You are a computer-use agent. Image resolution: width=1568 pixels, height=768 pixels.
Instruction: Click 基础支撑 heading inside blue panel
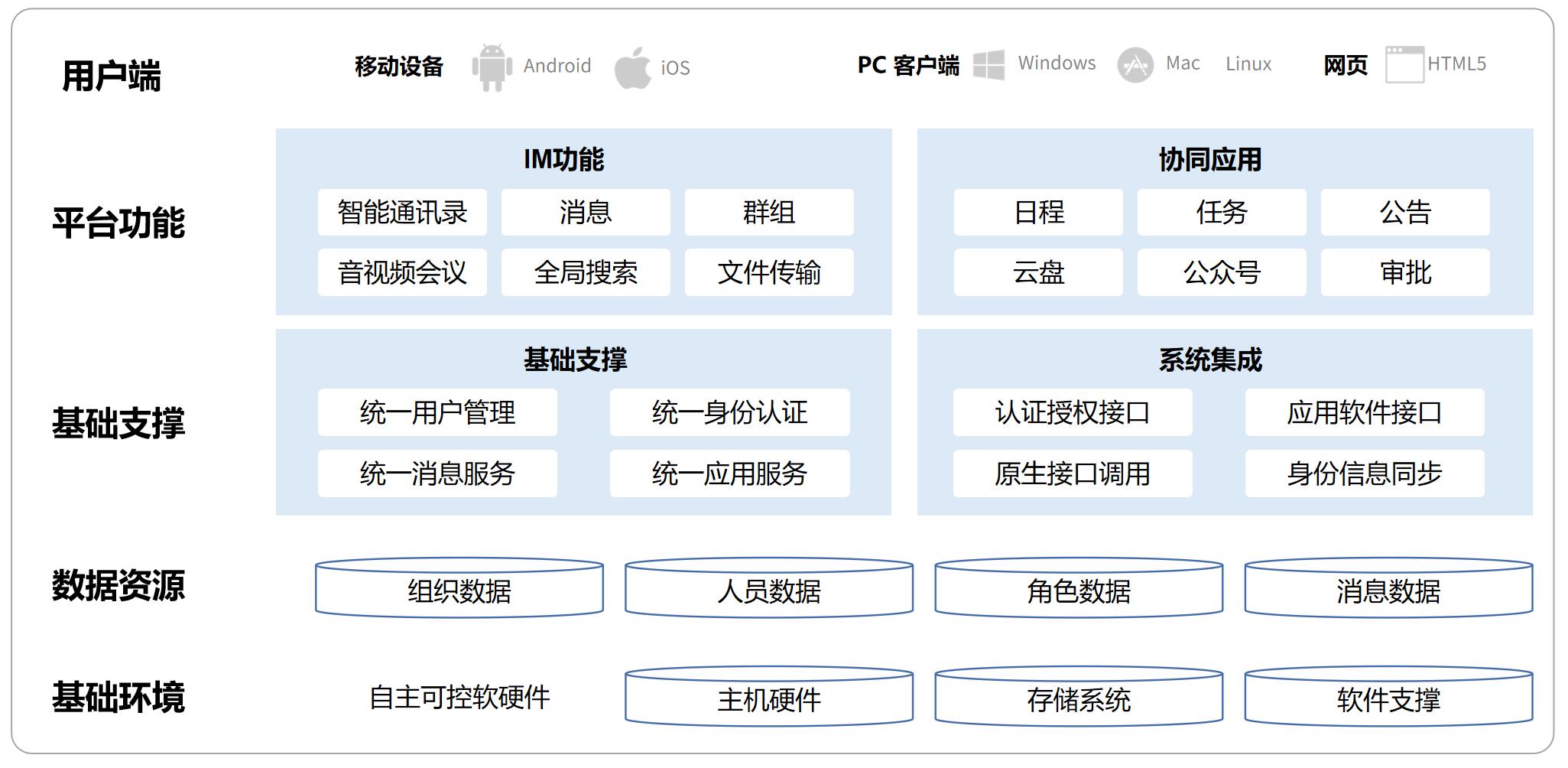575,360
